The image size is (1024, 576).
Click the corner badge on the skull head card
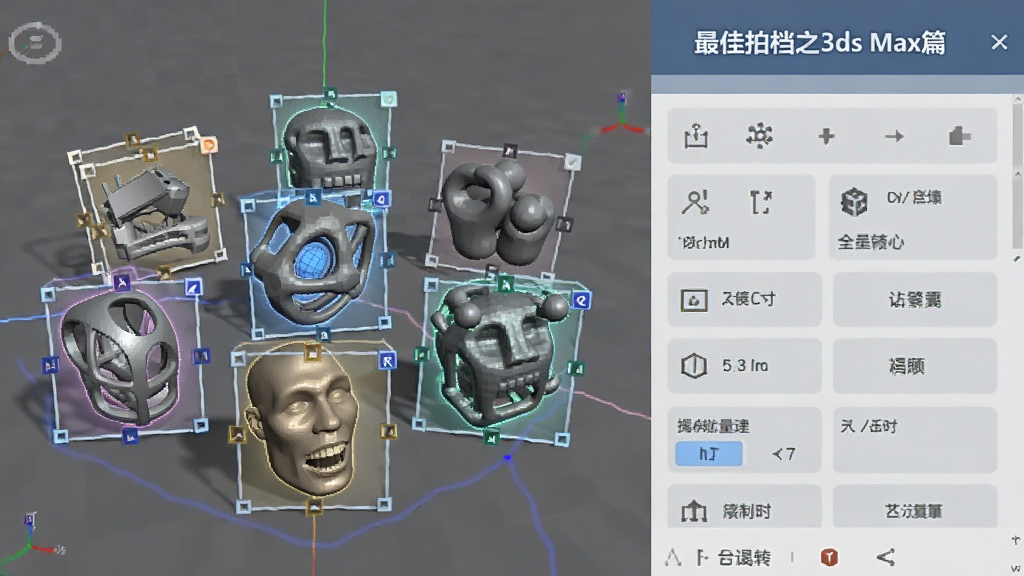(389, 99)
